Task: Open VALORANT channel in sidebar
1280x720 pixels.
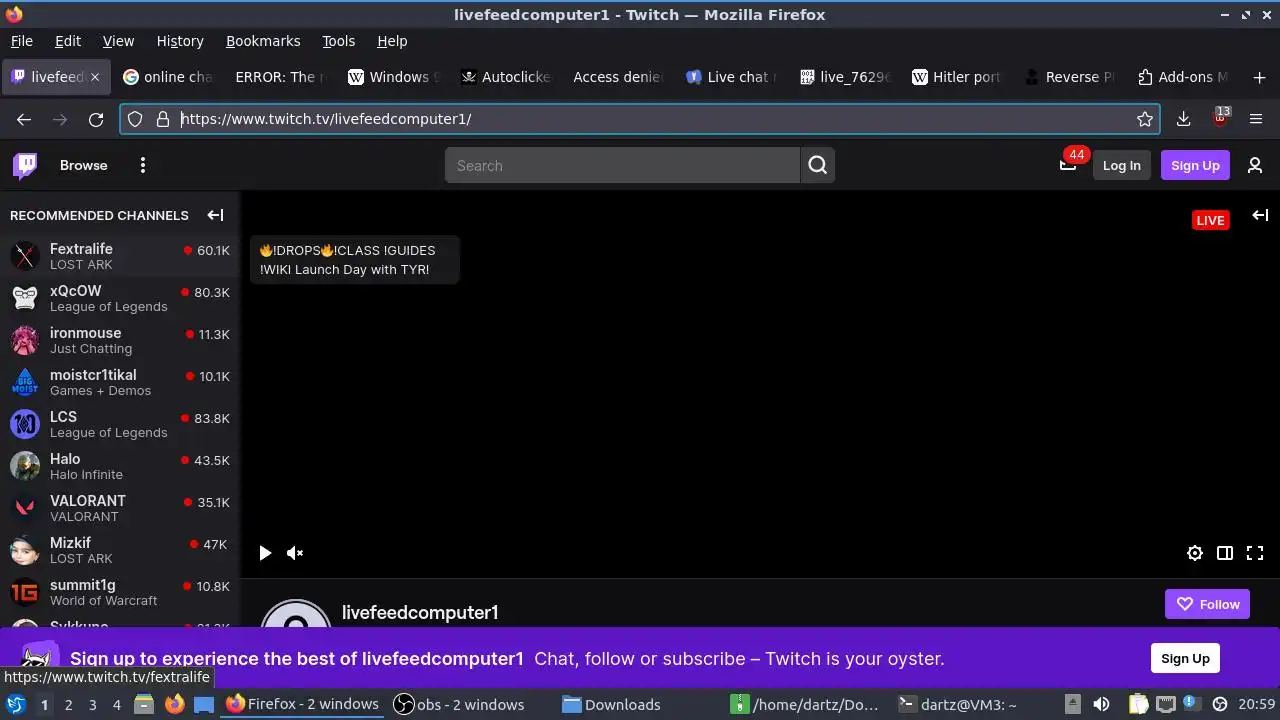Action: (x=120, y=508)
